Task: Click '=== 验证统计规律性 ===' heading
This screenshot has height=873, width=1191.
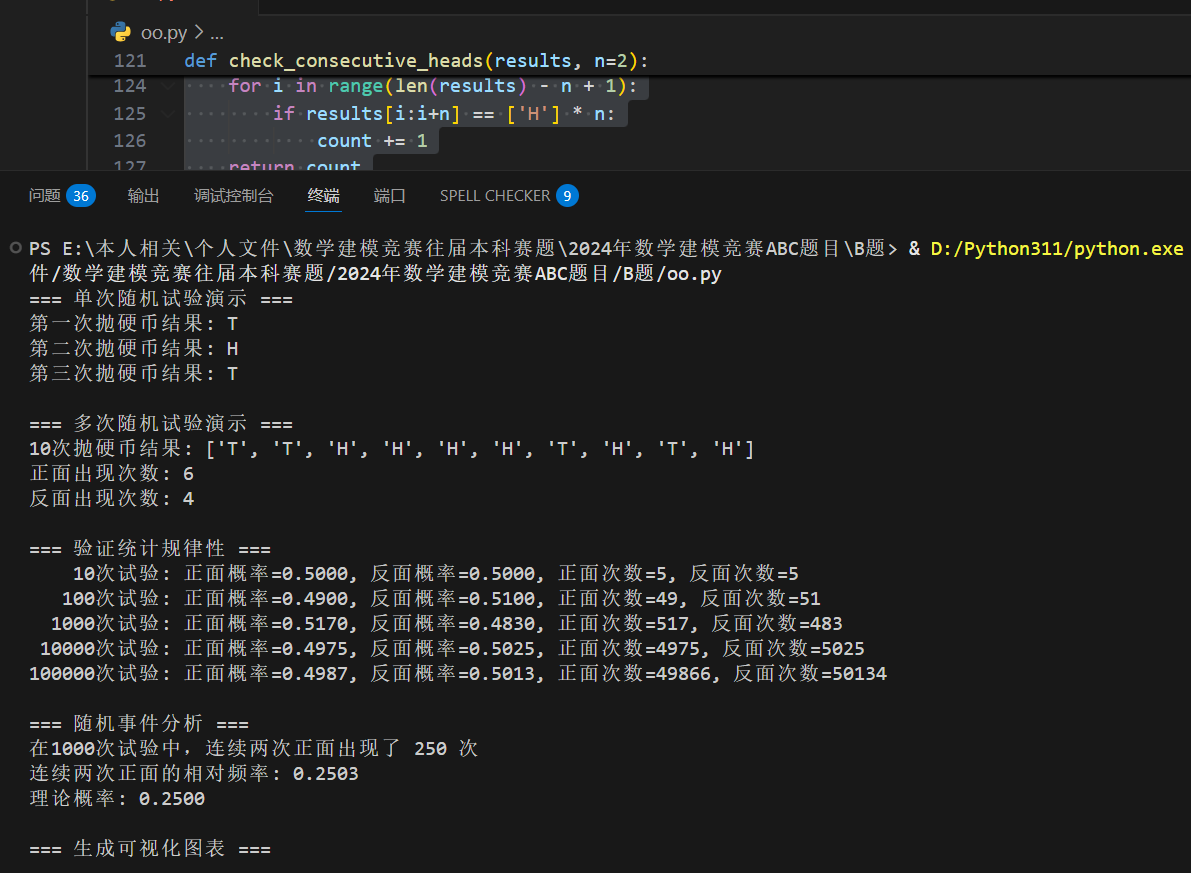Action: [150, 549]
